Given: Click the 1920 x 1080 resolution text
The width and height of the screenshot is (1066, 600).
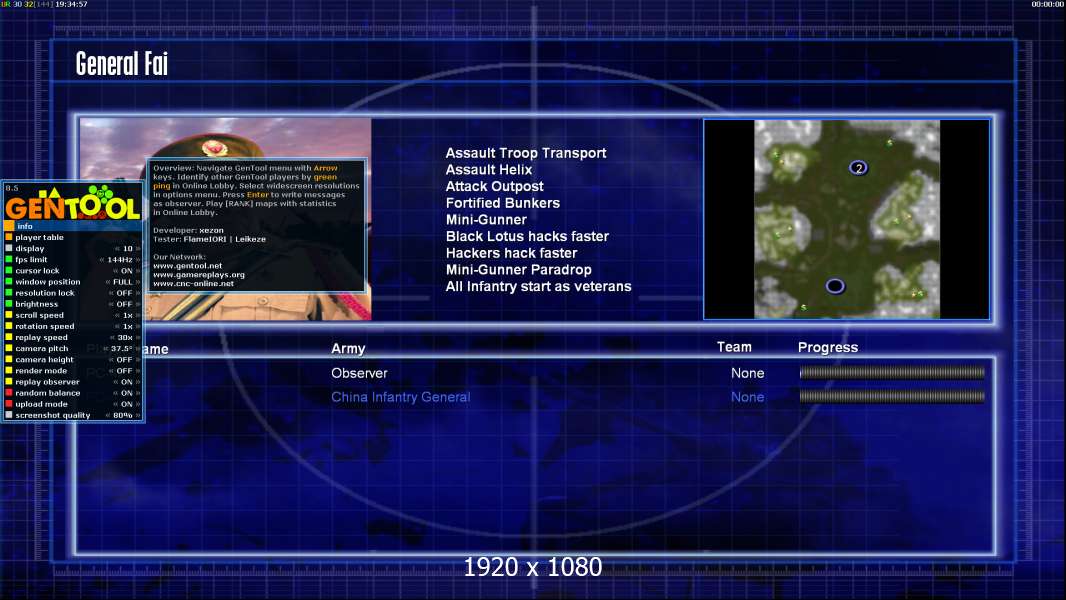Looking at the screenshot, I should tap(532, 567).
